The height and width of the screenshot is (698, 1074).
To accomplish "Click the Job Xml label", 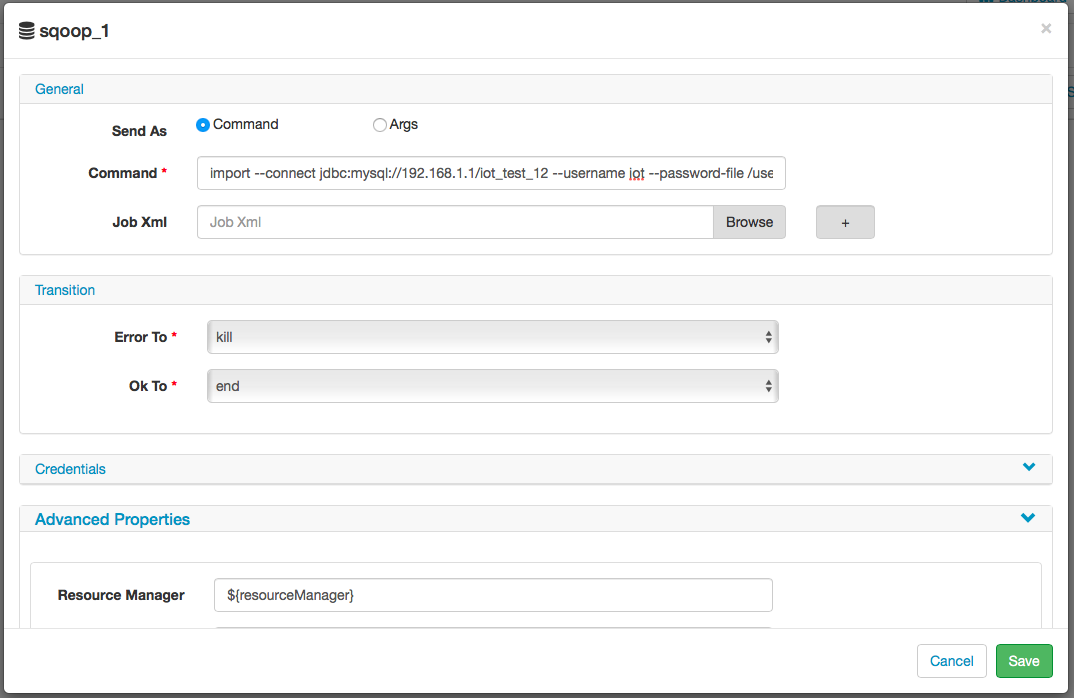I will click(x=140, y=222).
